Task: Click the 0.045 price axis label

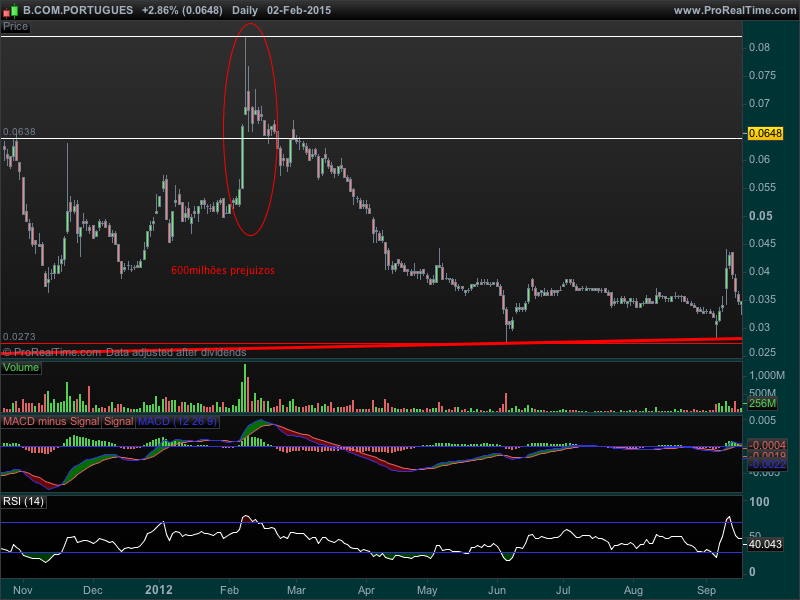Action: coord(762,243)
